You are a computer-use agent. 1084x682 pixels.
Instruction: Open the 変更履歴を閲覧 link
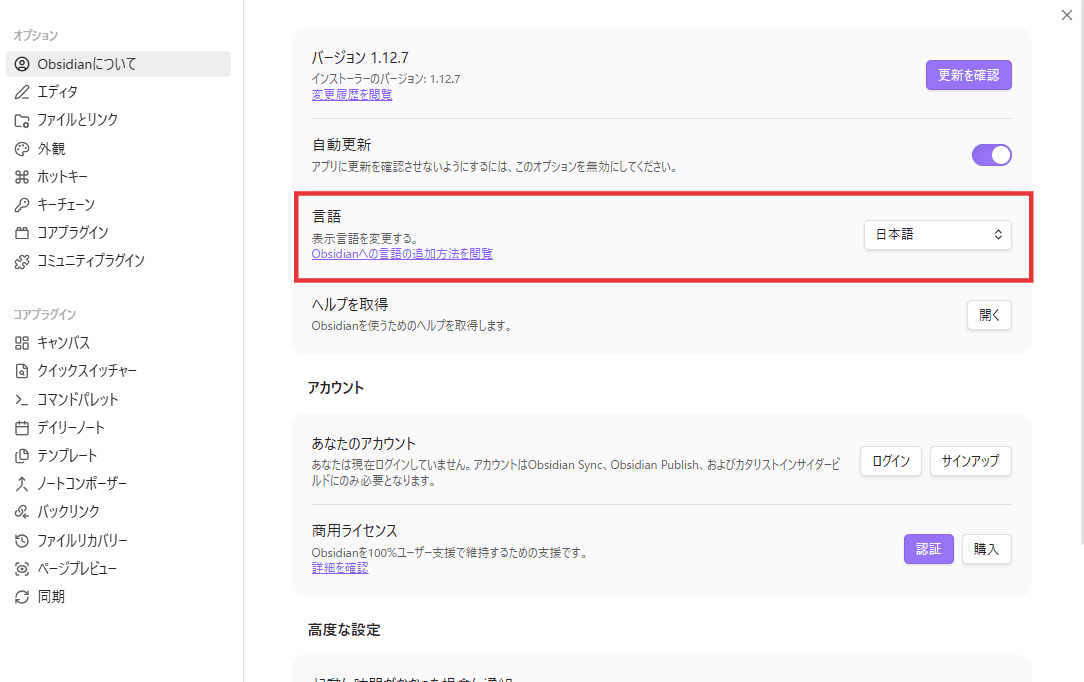[352, 95]
